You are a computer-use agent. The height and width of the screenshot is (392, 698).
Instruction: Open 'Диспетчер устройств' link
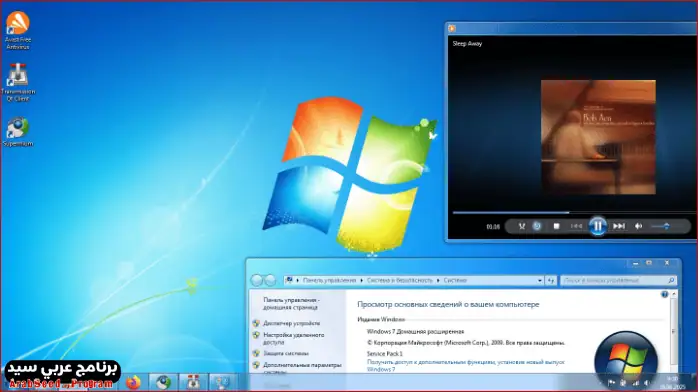(291, 323)
